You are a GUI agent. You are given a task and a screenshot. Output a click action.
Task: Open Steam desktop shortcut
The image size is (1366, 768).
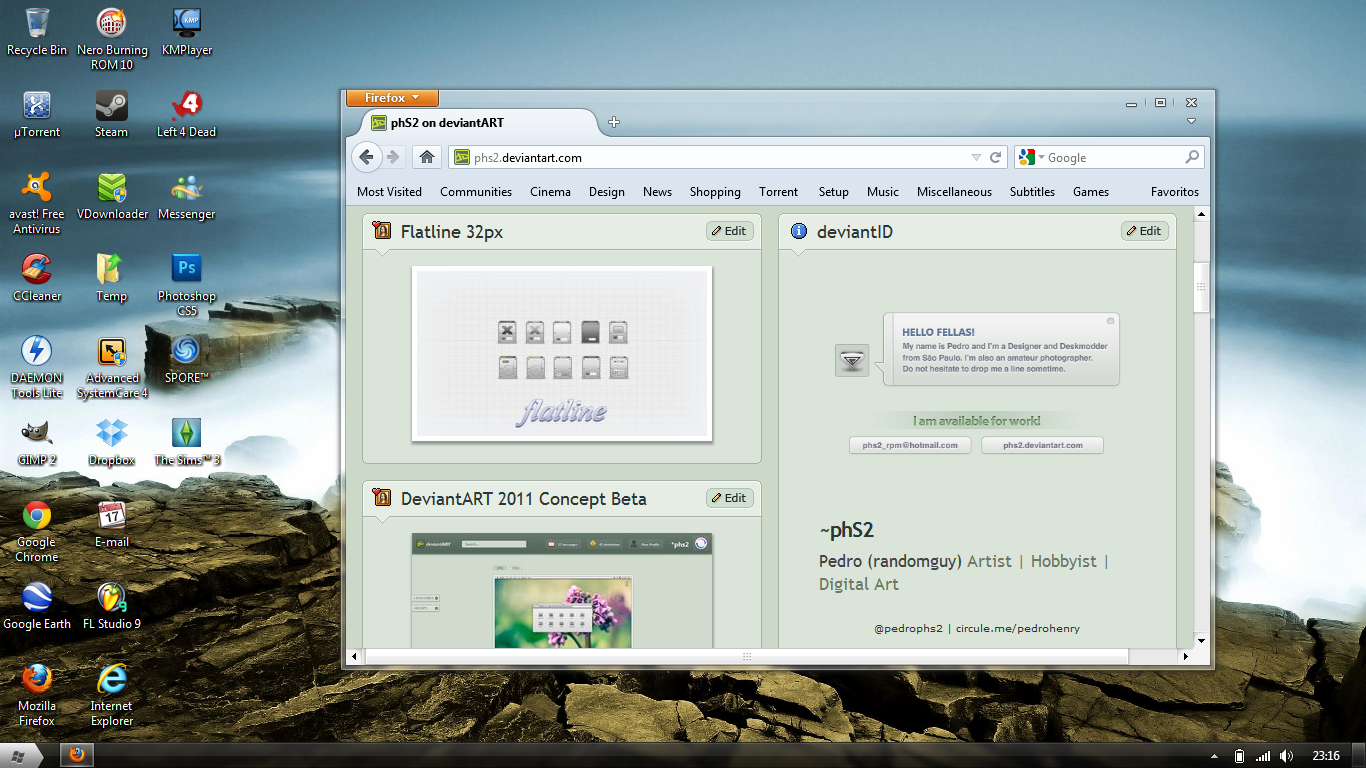coord(112,114)
